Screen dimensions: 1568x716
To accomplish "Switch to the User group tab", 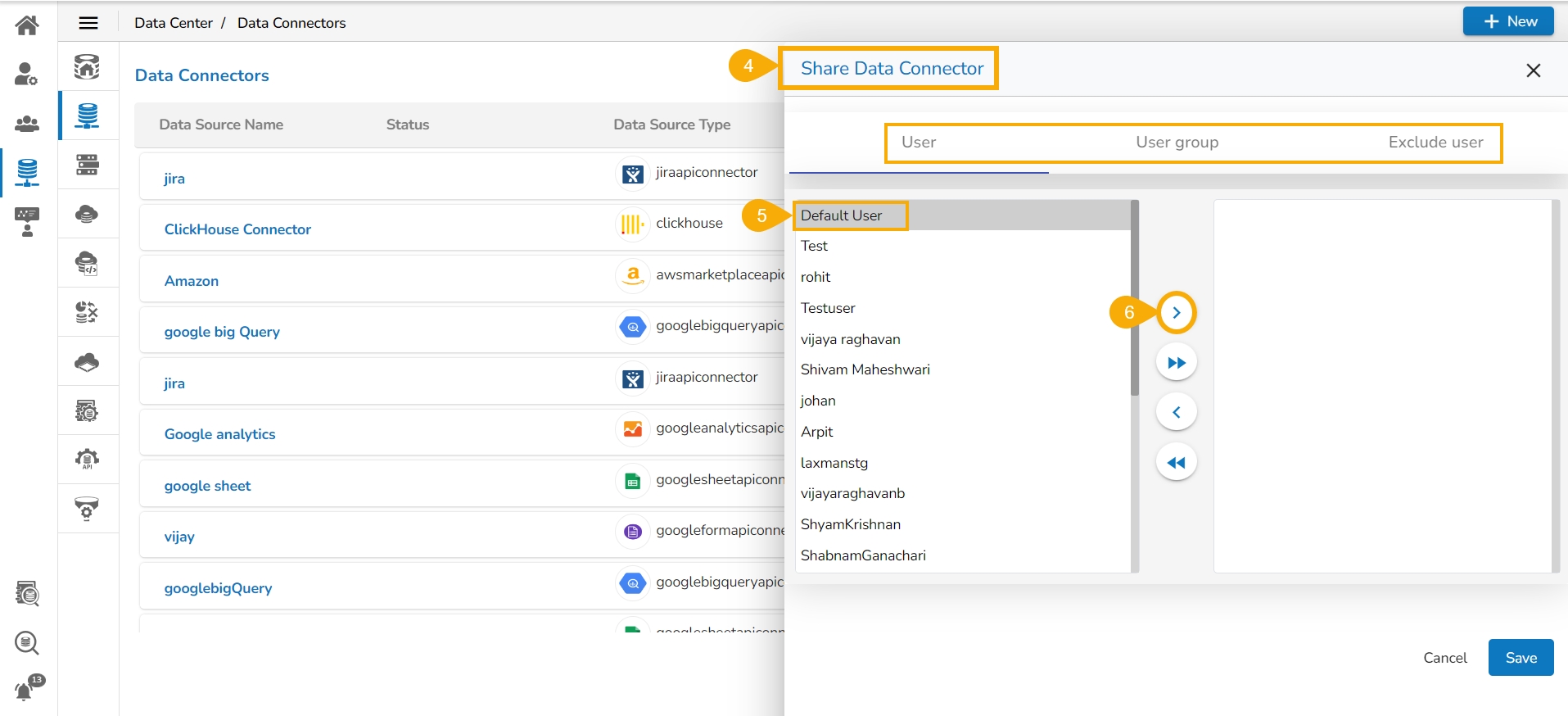I will (1177, 143).
